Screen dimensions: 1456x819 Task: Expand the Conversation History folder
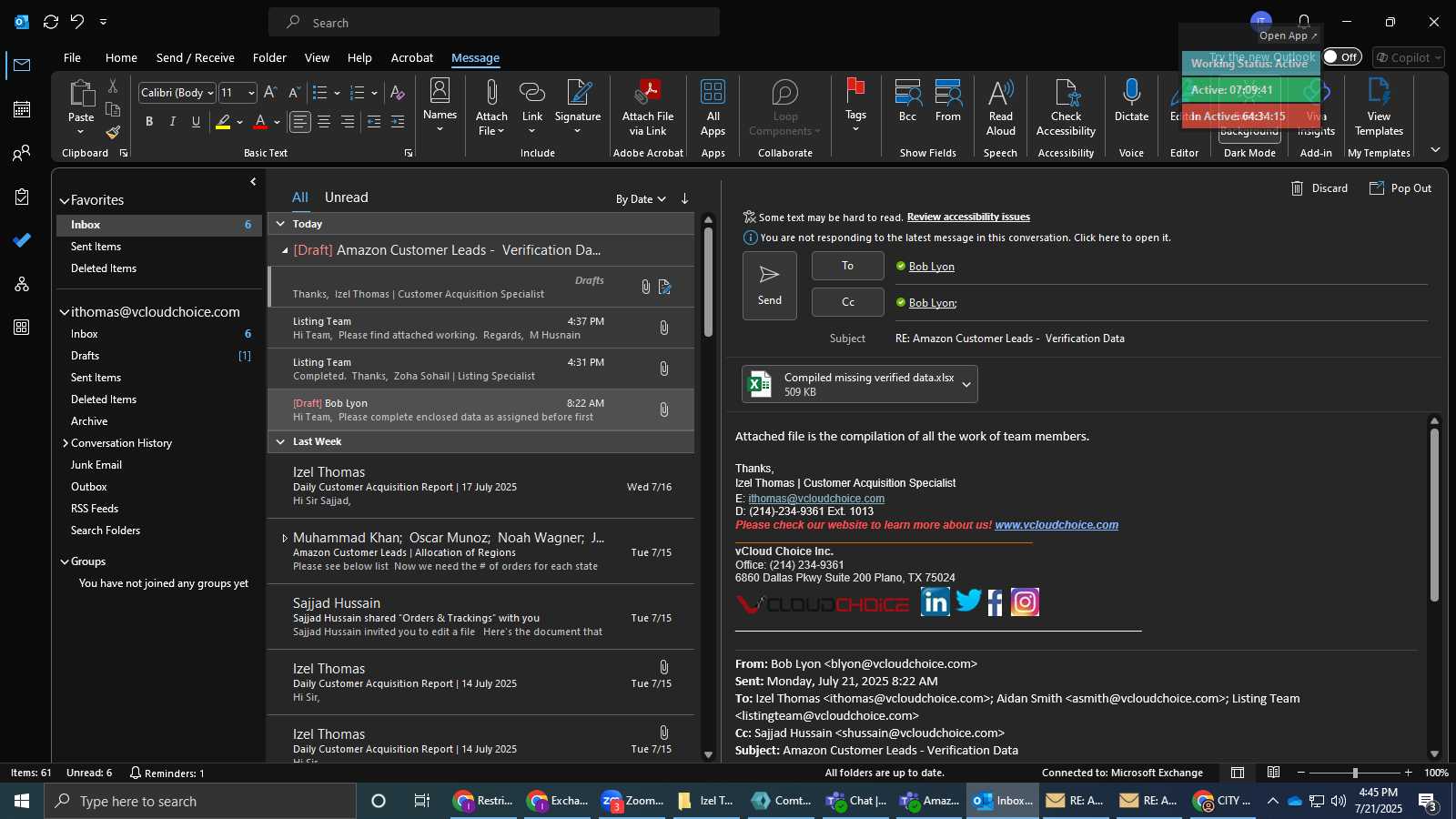point(66,443)
